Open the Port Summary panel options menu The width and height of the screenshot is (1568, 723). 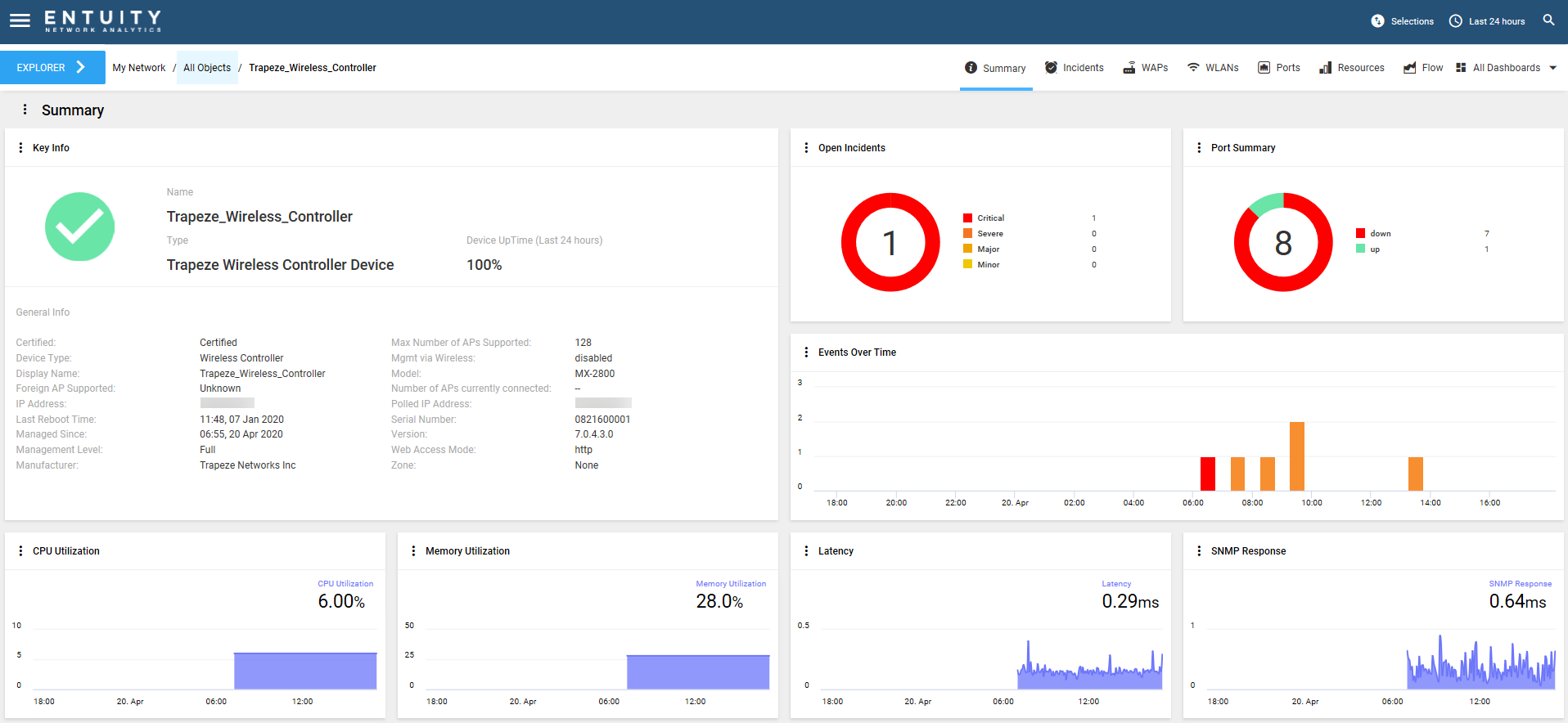pyautogui.click(x=1199, y=148)
